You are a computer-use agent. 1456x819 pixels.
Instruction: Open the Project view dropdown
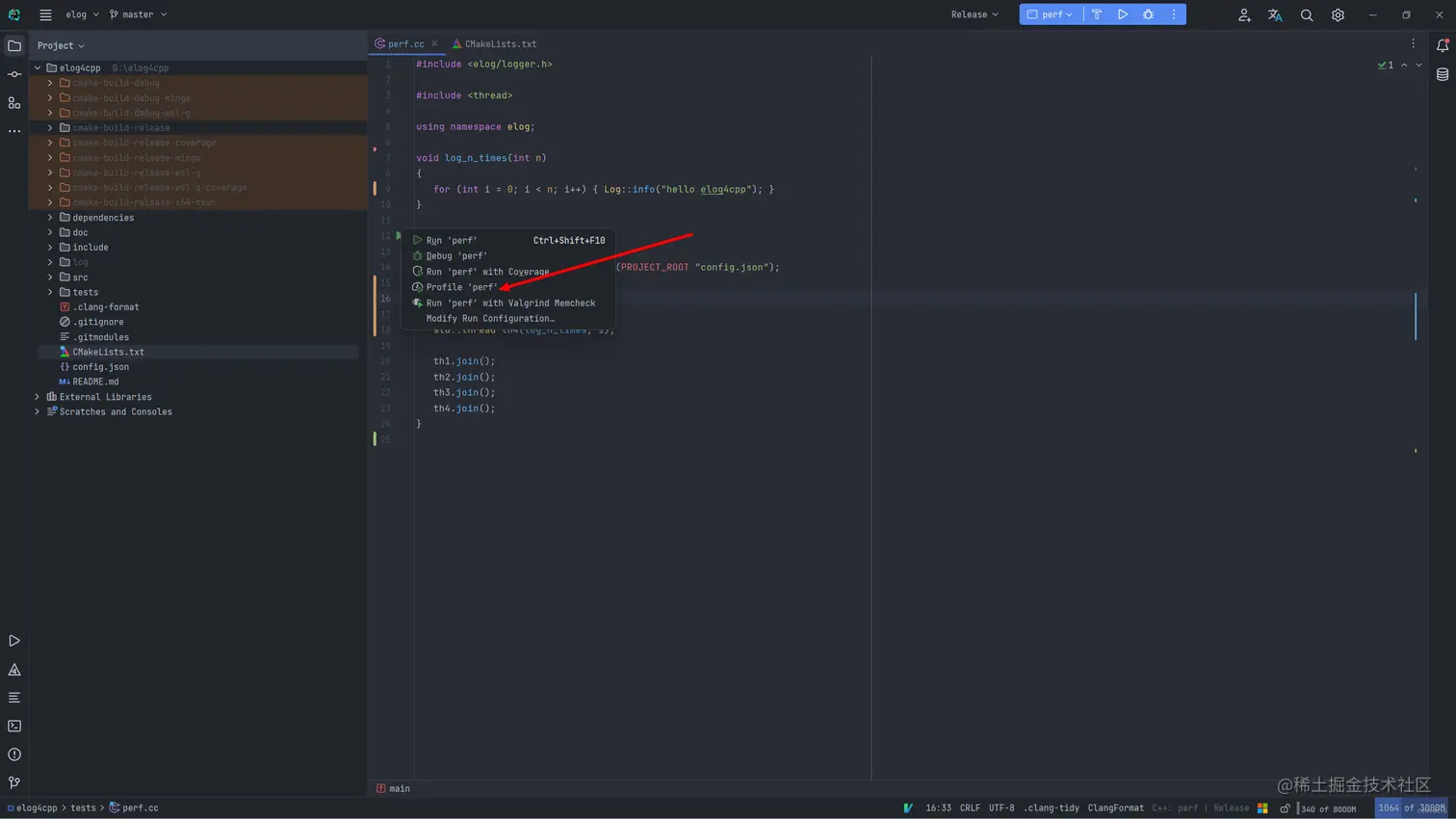click(61, 45)
